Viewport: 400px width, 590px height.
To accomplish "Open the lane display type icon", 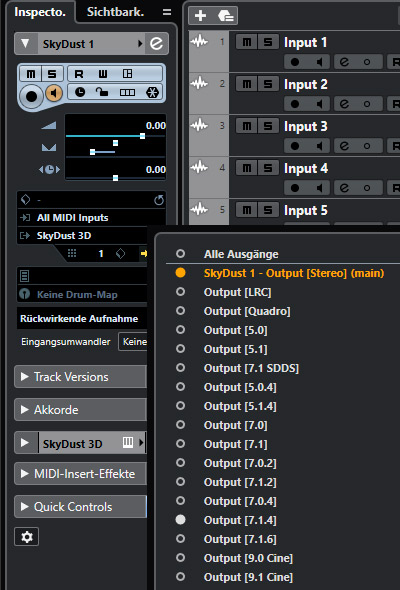I will pyautogui.click(x=127, y=92).
